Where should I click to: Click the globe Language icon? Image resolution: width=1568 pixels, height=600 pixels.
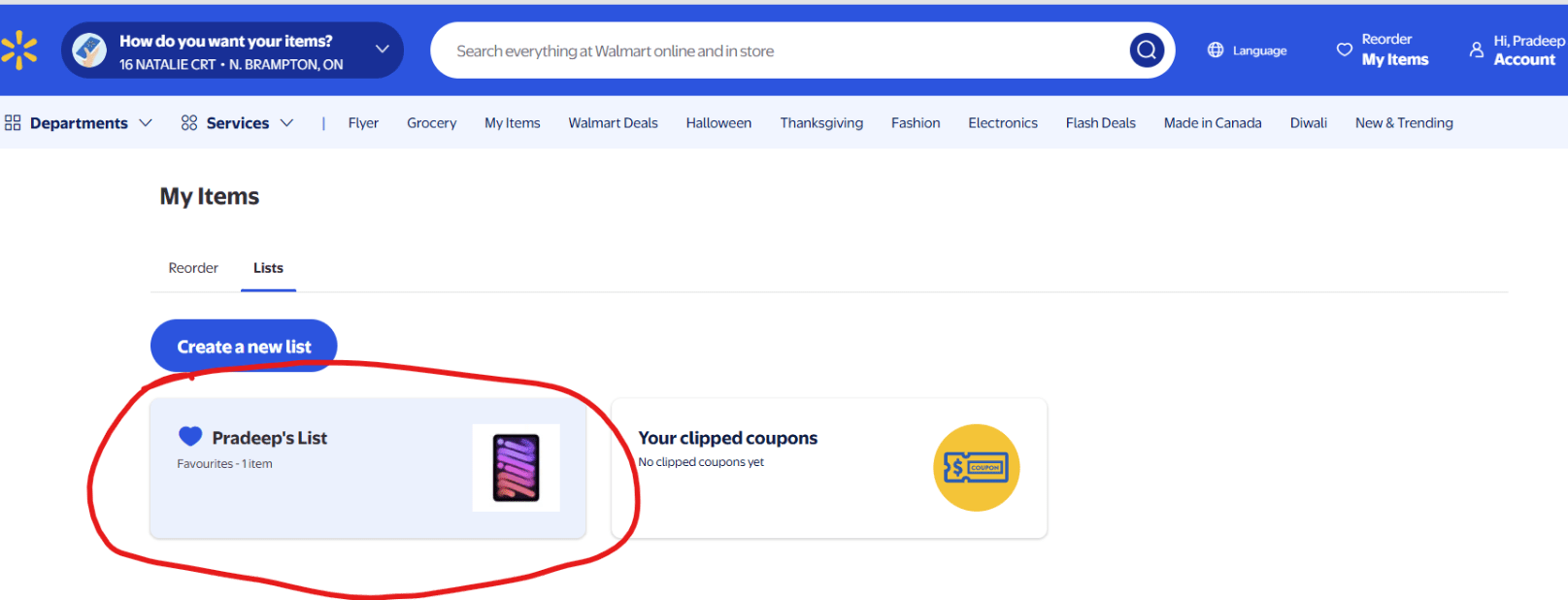1216,50
